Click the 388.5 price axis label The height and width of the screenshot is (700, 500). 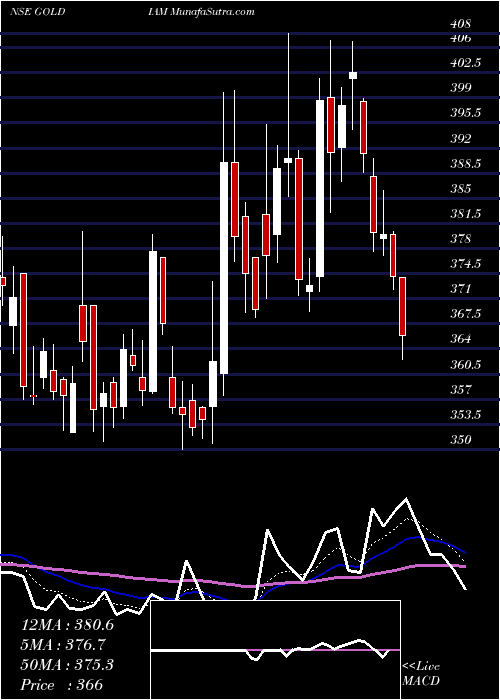click(x=466, y=164)
